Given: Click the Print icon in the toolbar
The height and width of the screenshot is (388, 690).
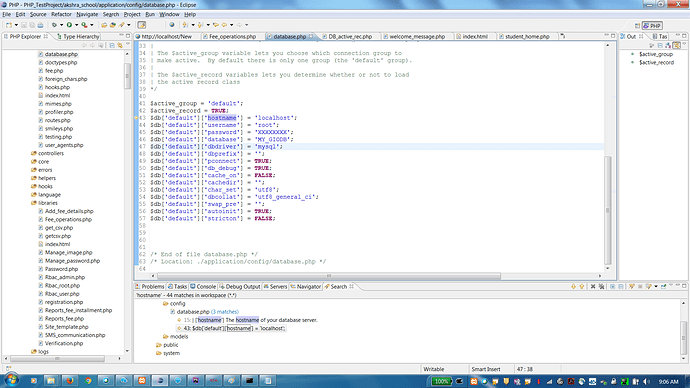Looking at the screenshot, I should [x=40, y=25].
